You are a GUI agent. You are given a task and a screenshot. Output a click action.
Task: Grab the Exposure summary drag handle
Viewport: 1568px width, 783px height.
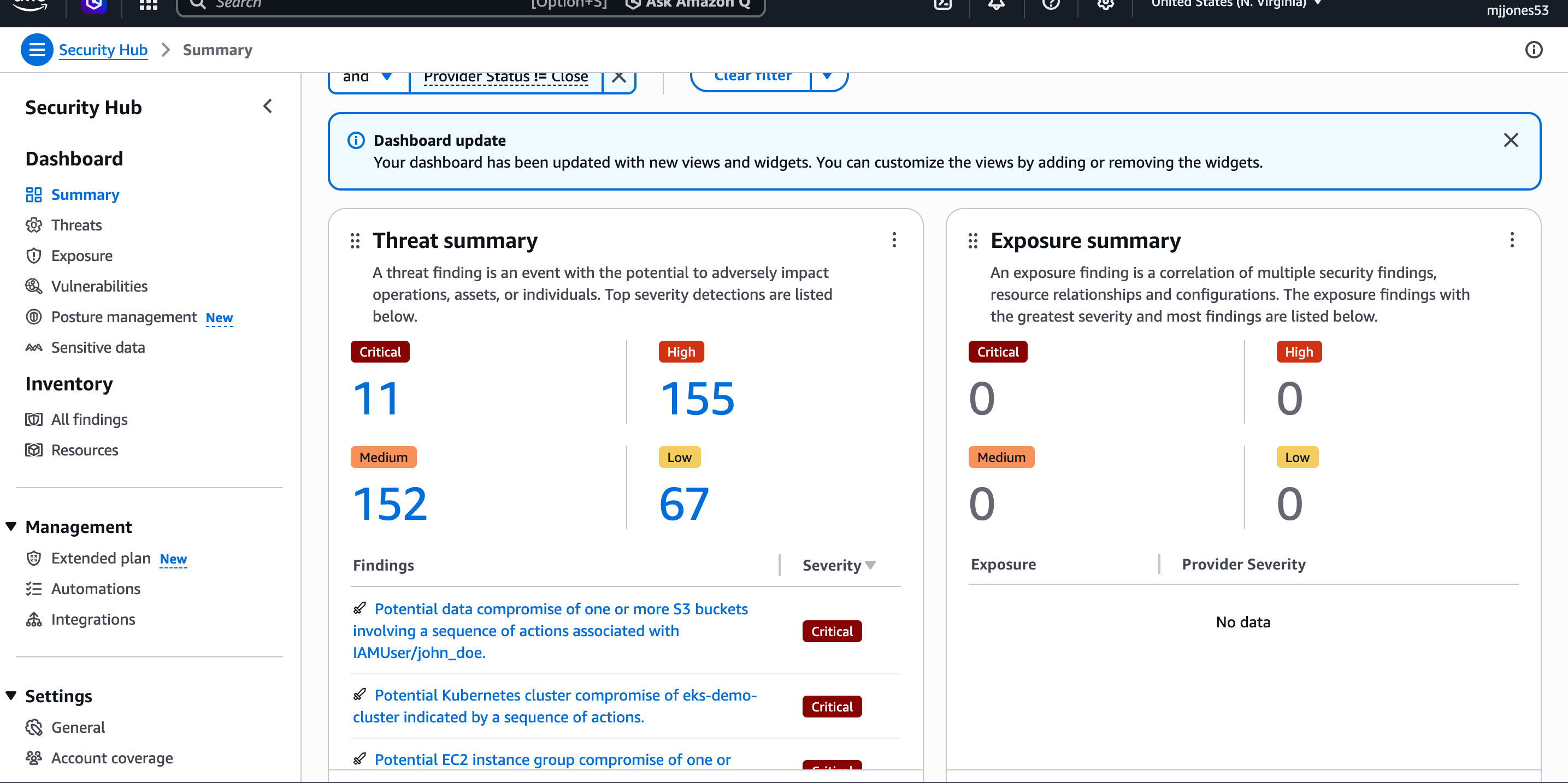pyautogui.click(x=972, y=241)
